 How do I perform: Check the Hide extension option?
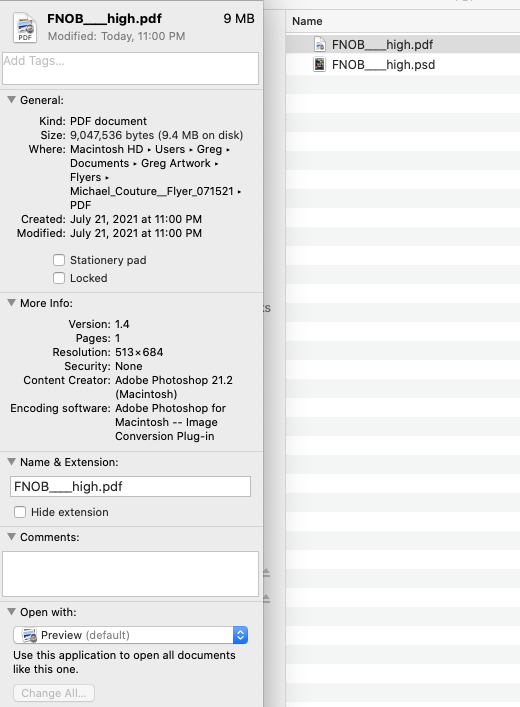pyautogui.click(x=20, y=512)
